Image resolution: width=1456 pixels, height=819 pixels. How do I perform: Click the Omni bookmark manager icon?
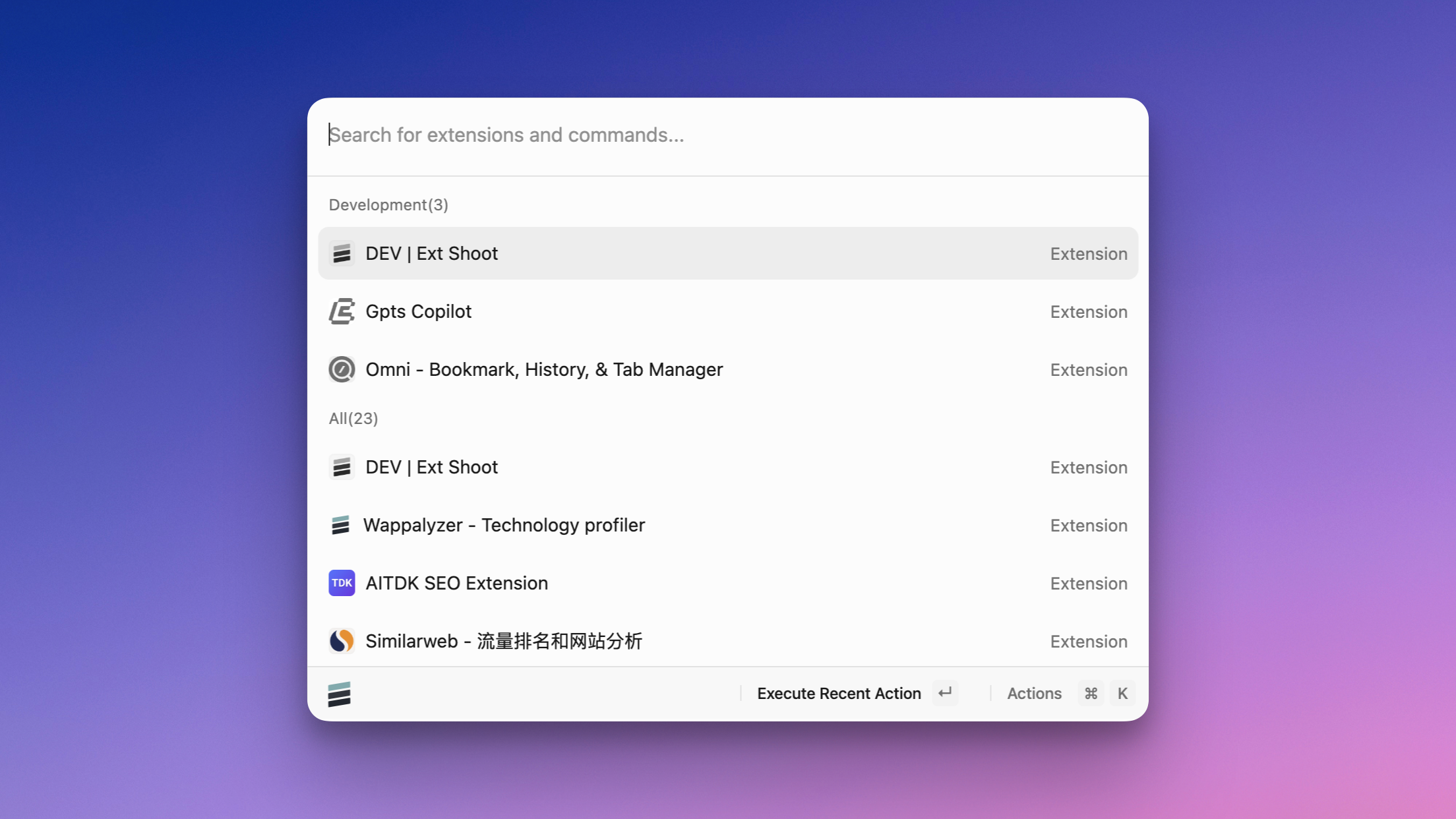342,369
